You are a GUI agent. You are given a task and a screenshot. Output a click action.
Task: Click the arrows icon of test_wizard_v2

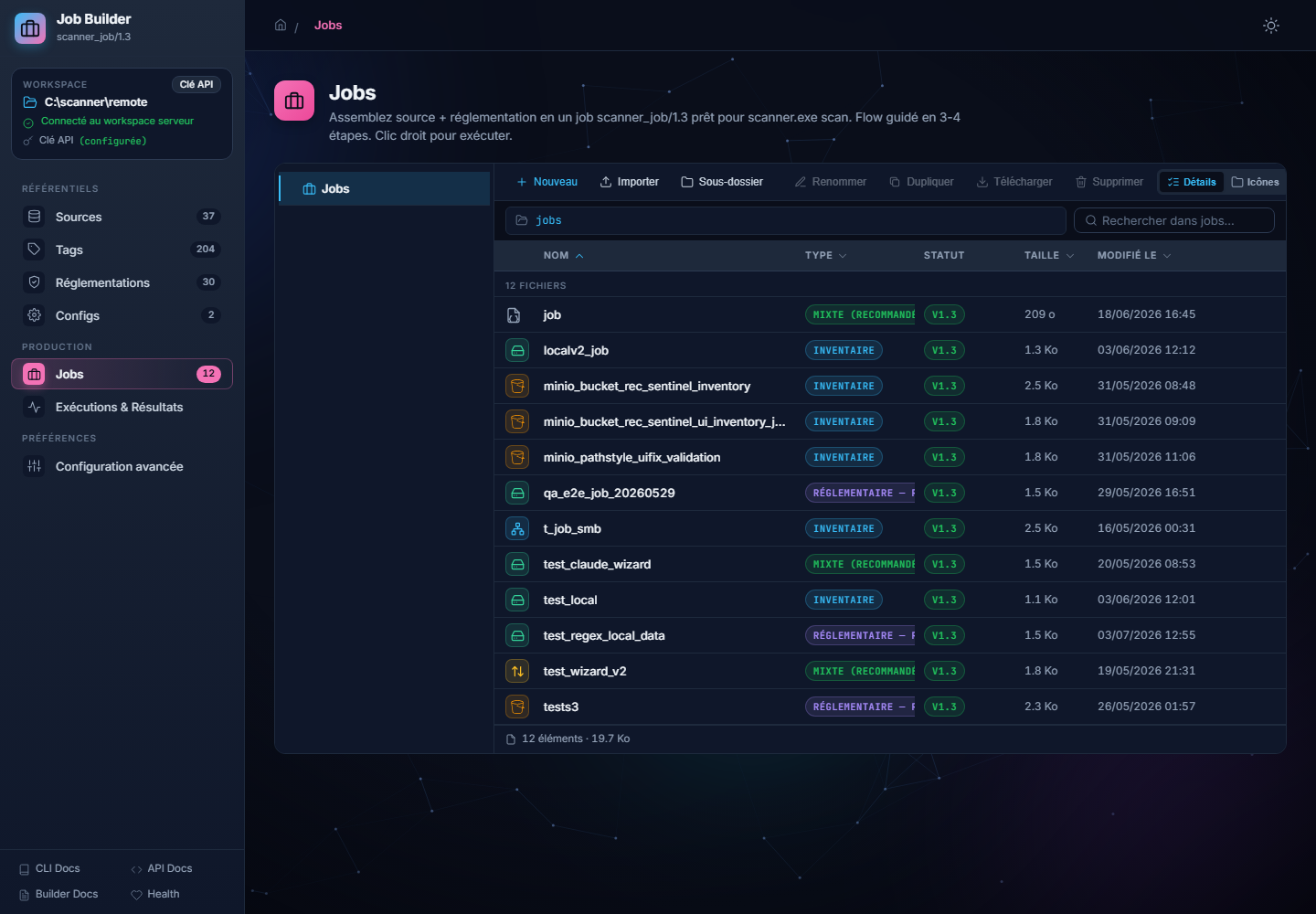tap(517, 671)
